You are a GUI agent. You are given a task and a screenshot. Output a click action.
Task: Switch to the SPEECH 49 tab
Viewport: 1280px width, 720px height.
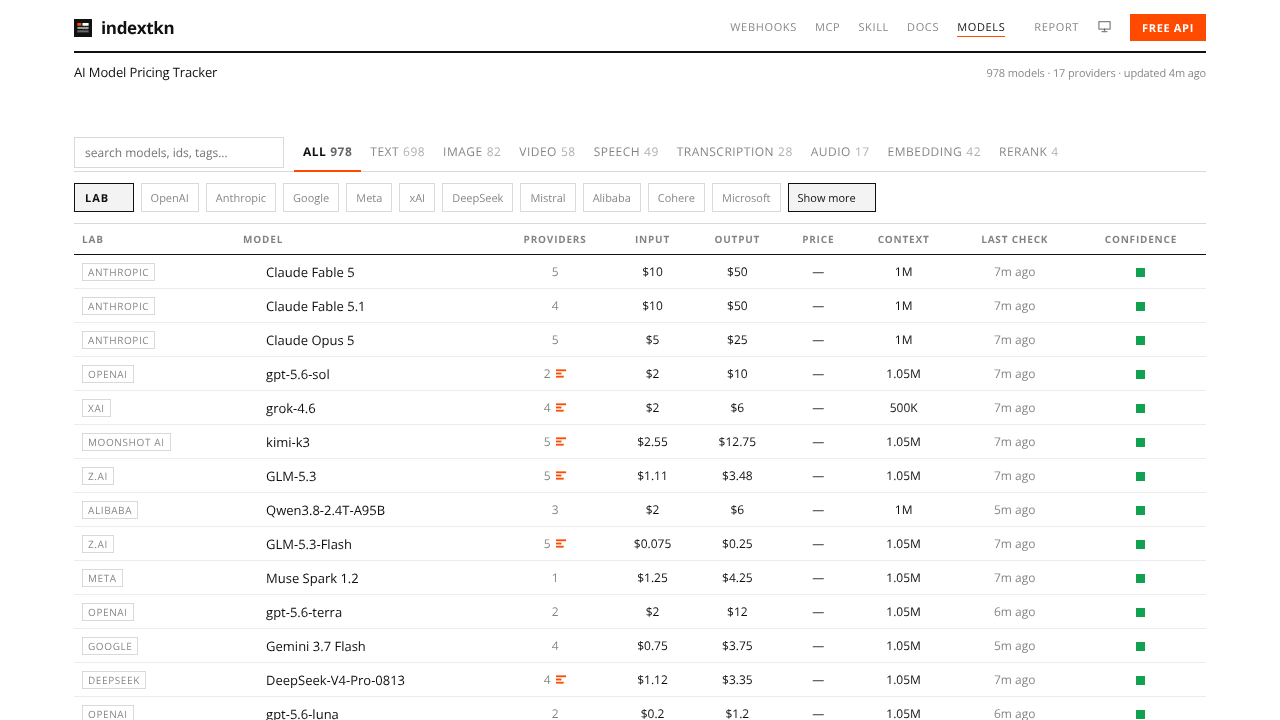[626, 152]
